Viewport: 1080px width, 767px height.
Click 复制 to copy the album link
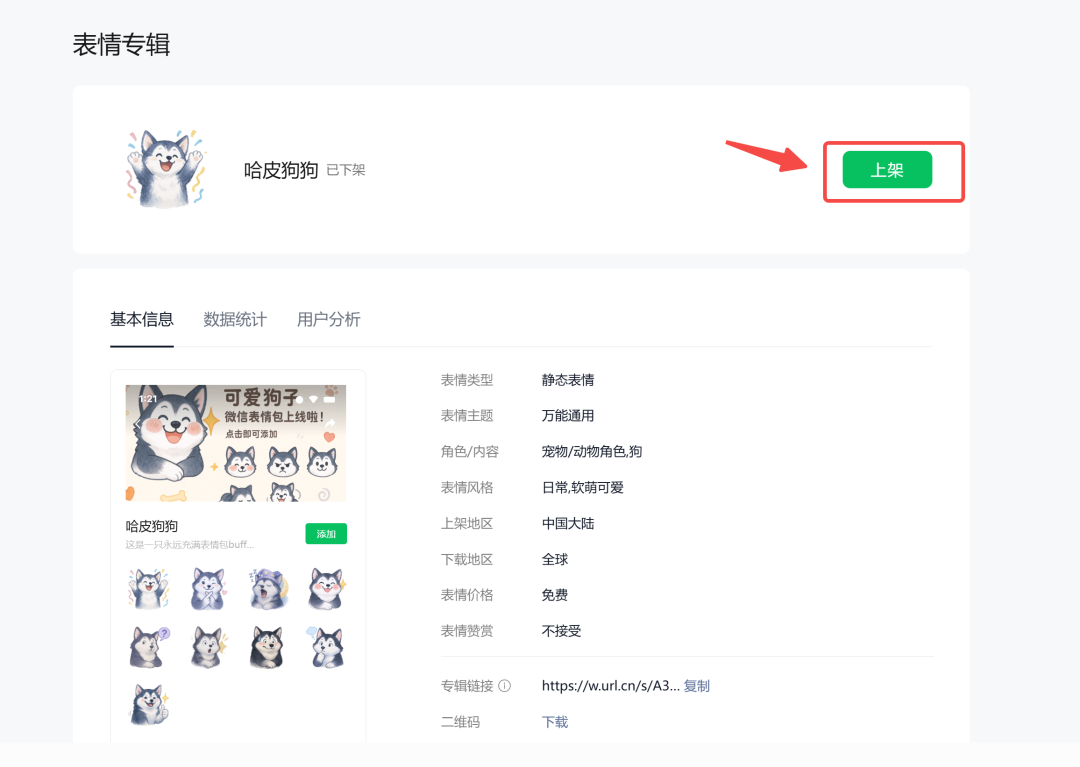[696, 686]
